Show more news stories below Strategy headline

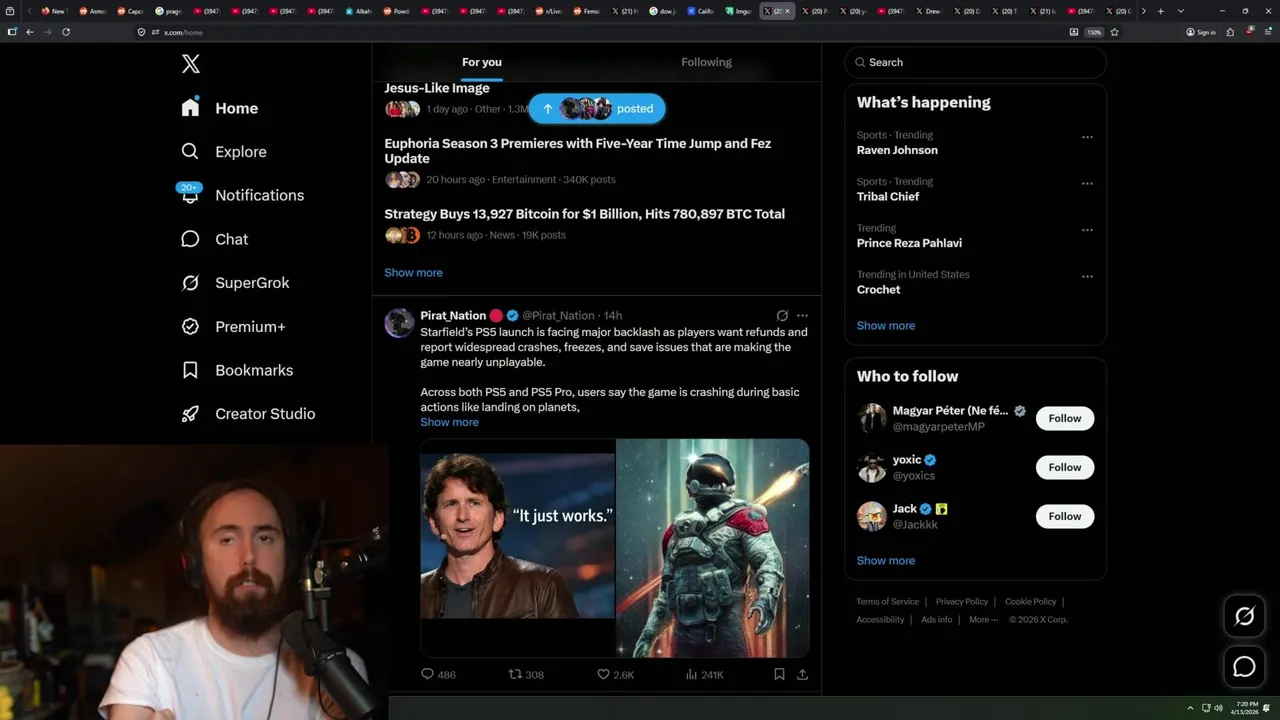coord(413,273)
